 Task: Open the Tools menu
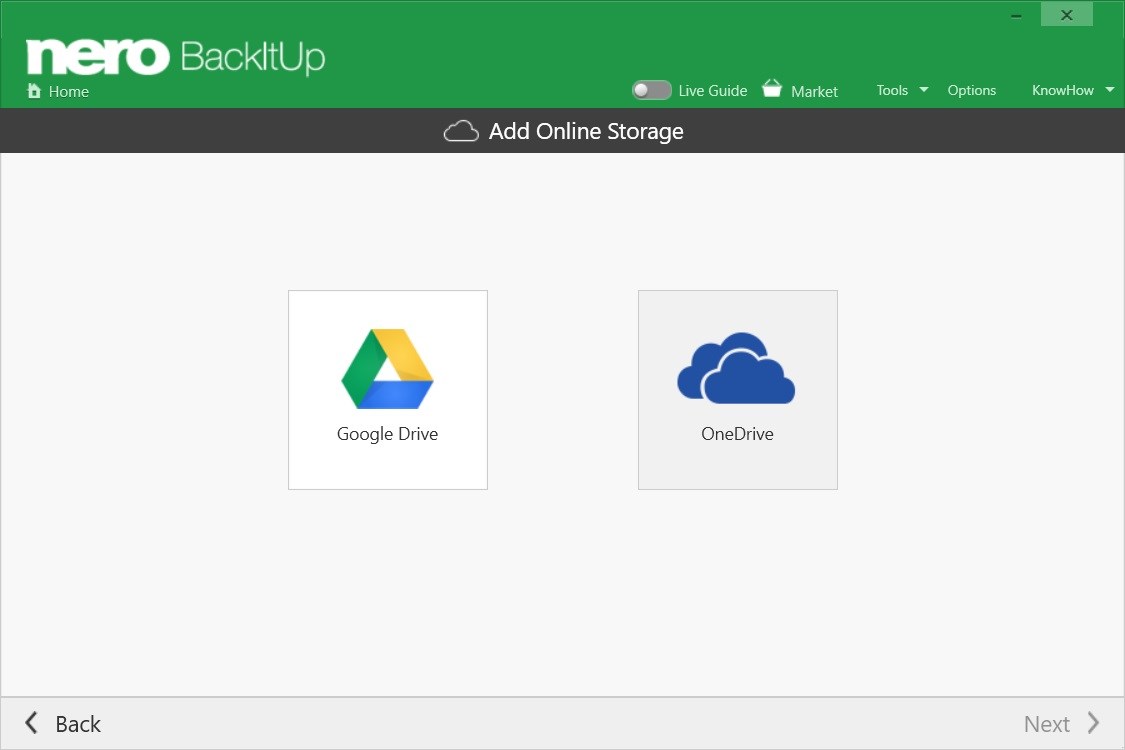[x=892, y=90]
